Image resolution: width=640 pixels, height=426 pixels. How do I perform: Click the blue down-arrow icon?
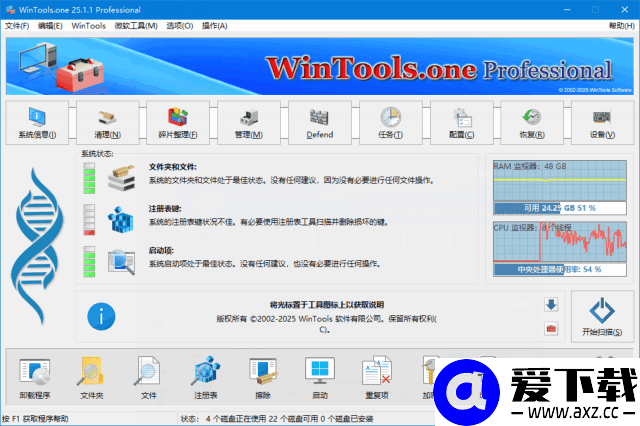click(x=551, y=304)
